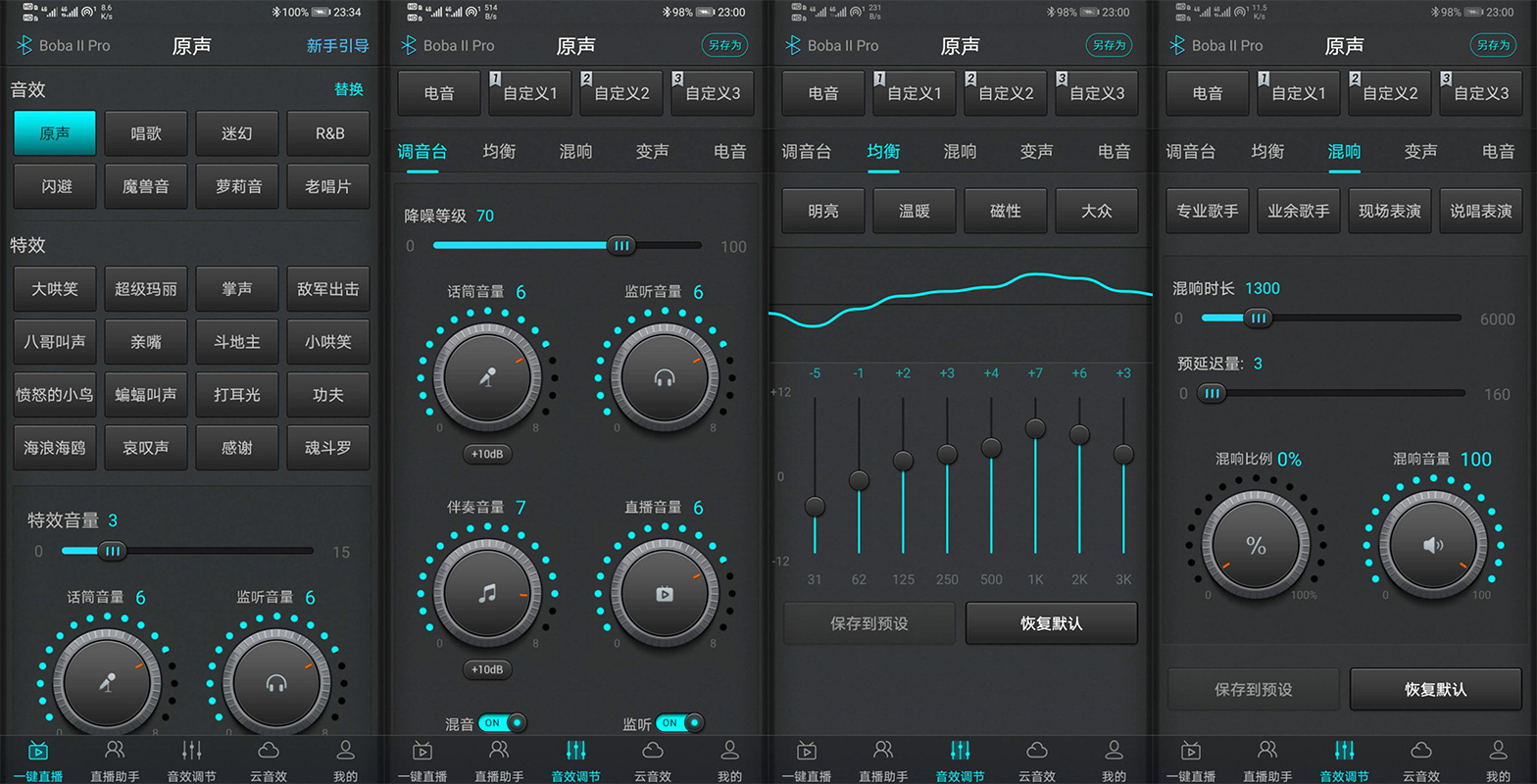Click the 特效音量 slider handle
The height and width of the screenshot is (784, 1537).
113,551
